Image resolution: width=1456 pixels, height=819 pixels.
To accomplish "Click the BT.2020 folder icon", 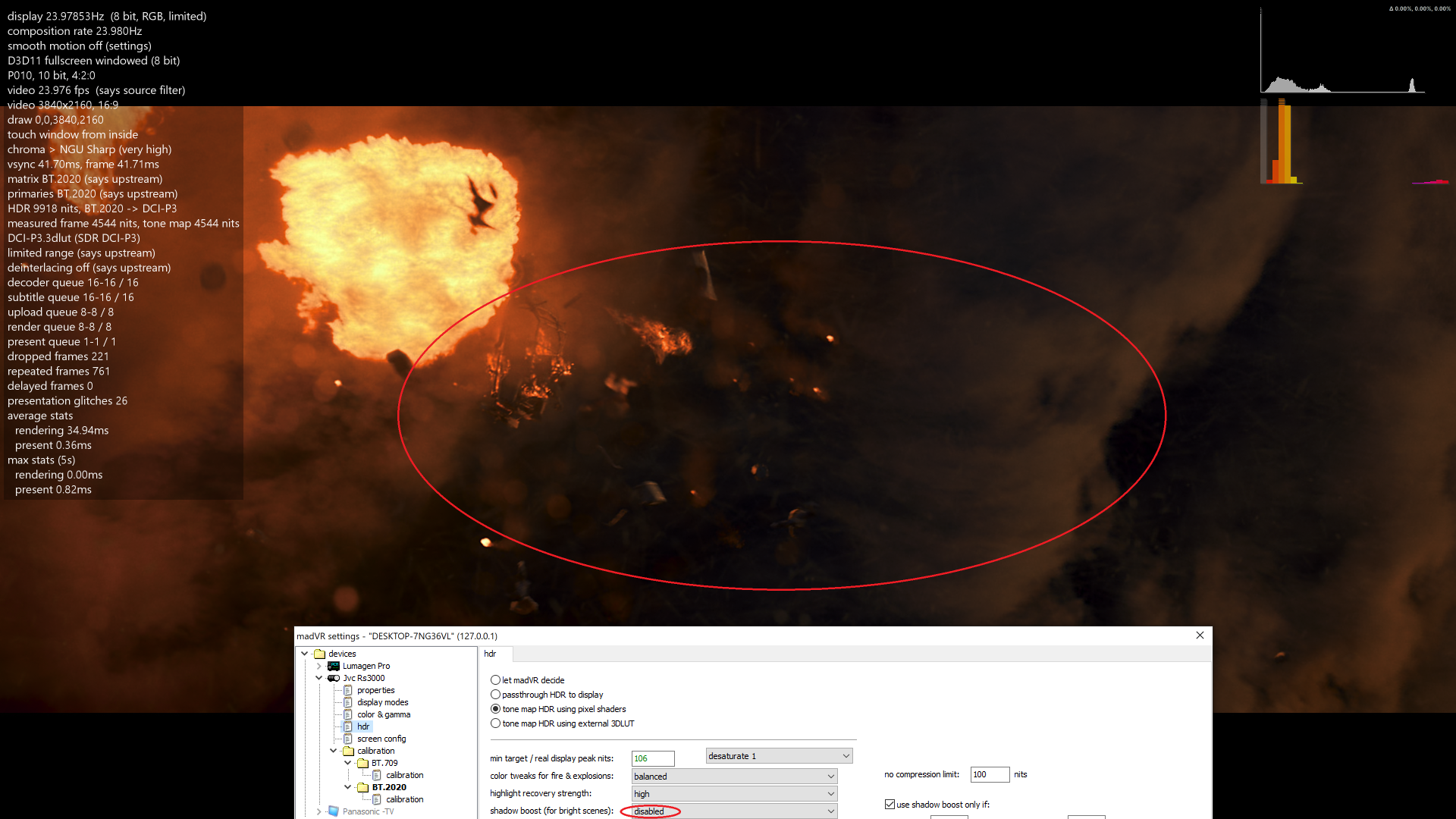I will [362, 787].
